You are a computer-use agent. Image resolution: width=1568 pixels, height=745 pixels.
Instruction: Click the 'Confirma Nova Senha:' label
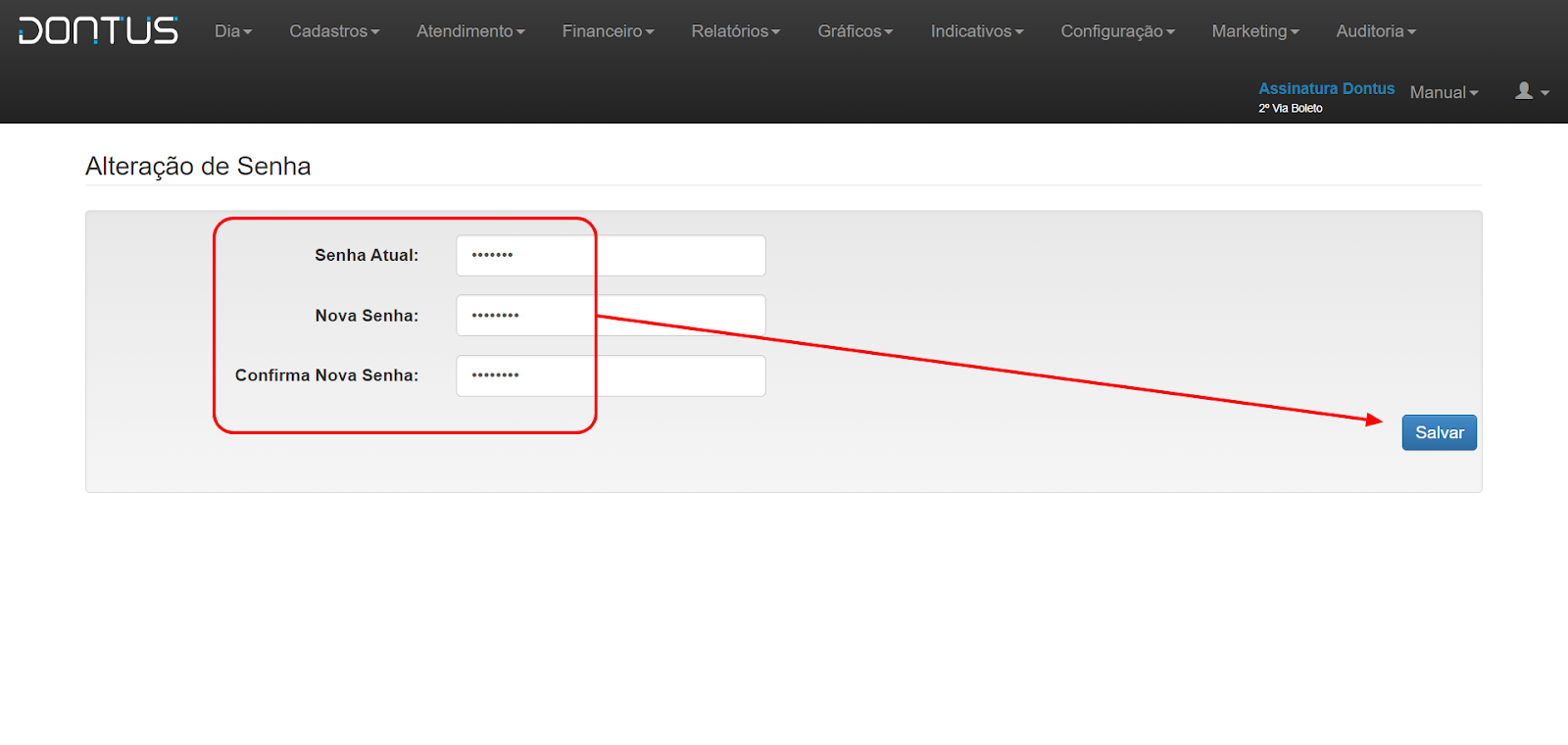tap(326, 375)
